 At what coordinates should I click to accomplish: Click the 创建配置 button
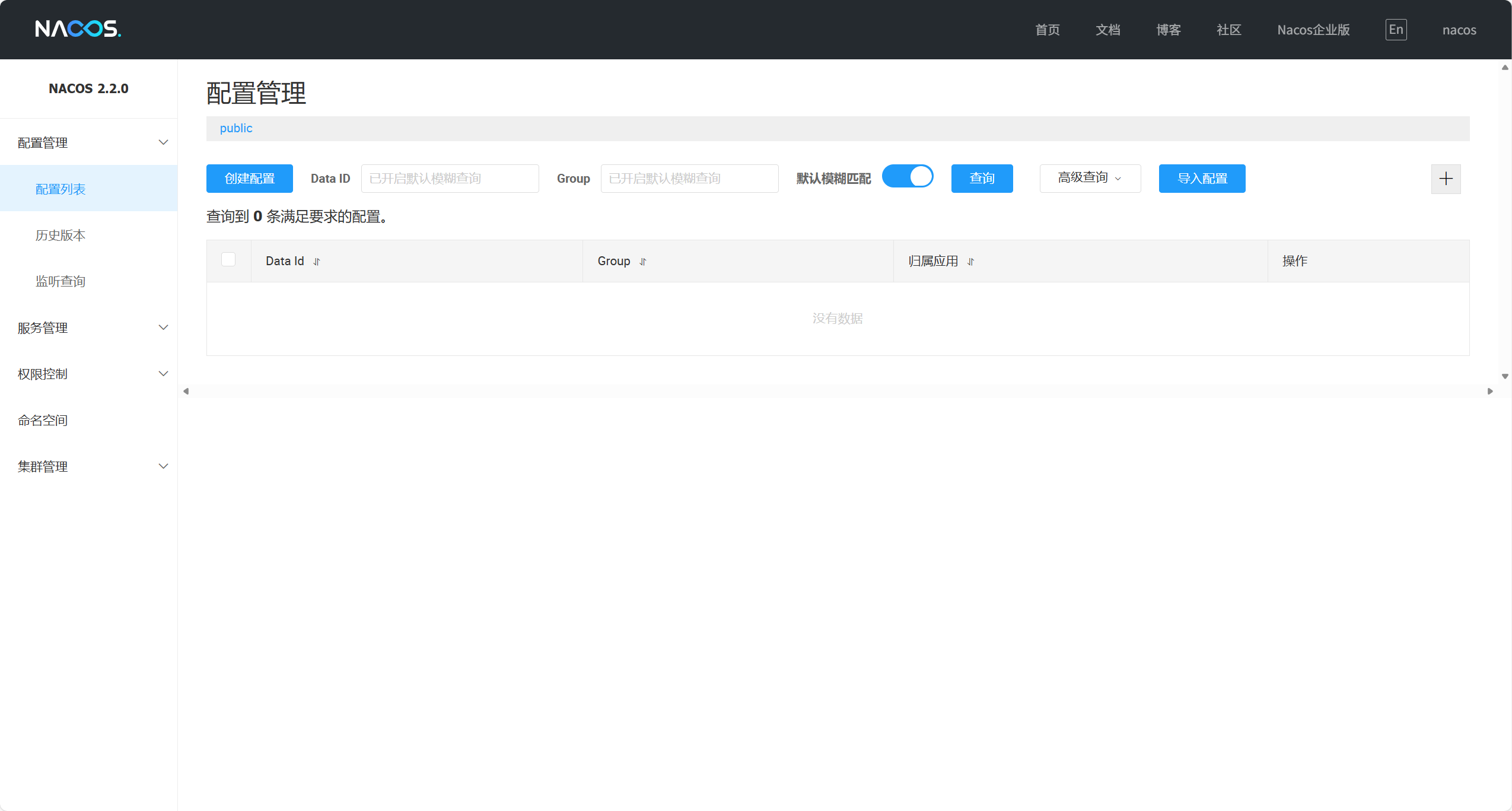250,179
